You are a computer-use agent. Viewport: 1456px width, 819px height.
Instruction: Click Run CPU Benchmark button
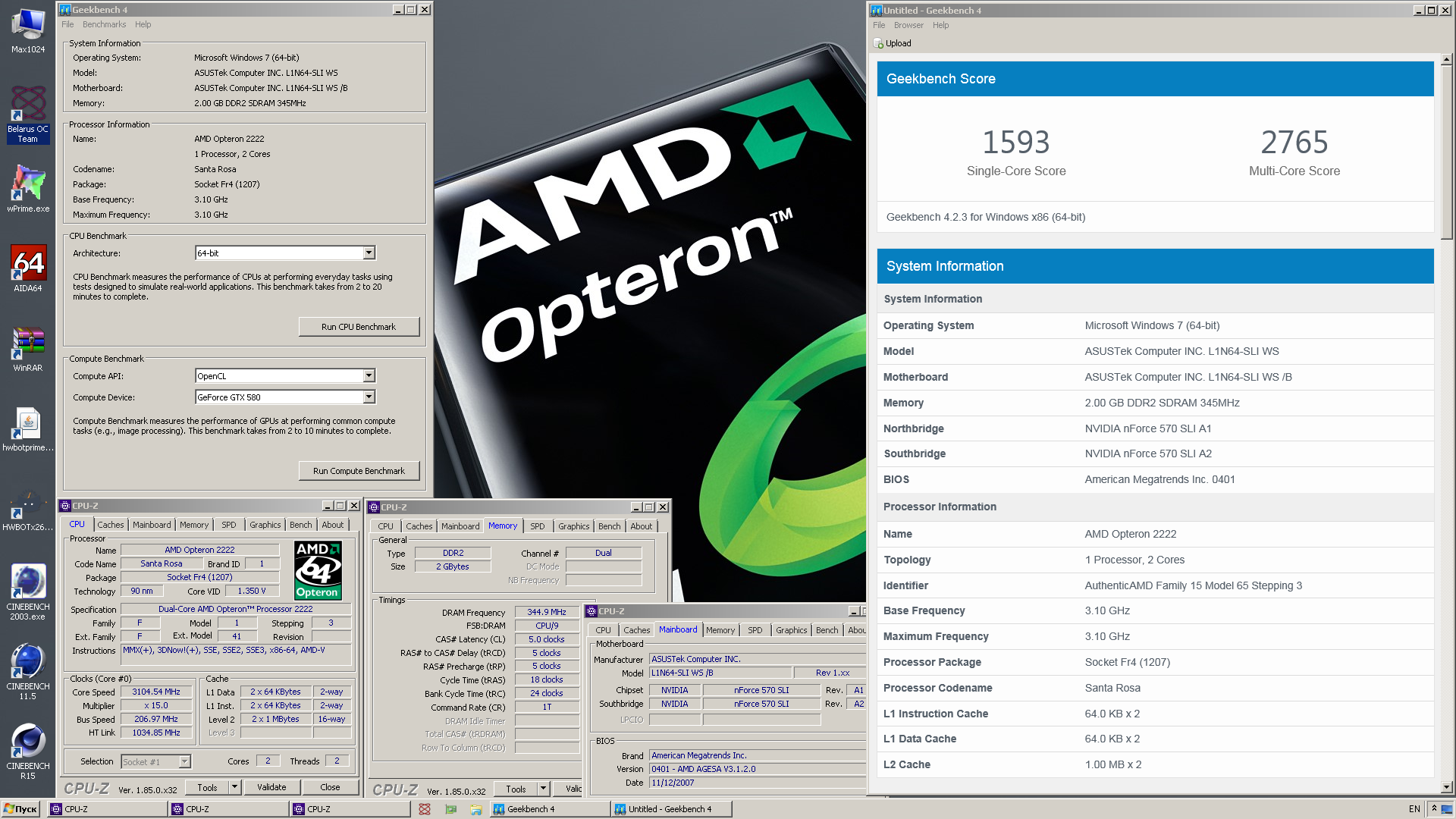359,327
